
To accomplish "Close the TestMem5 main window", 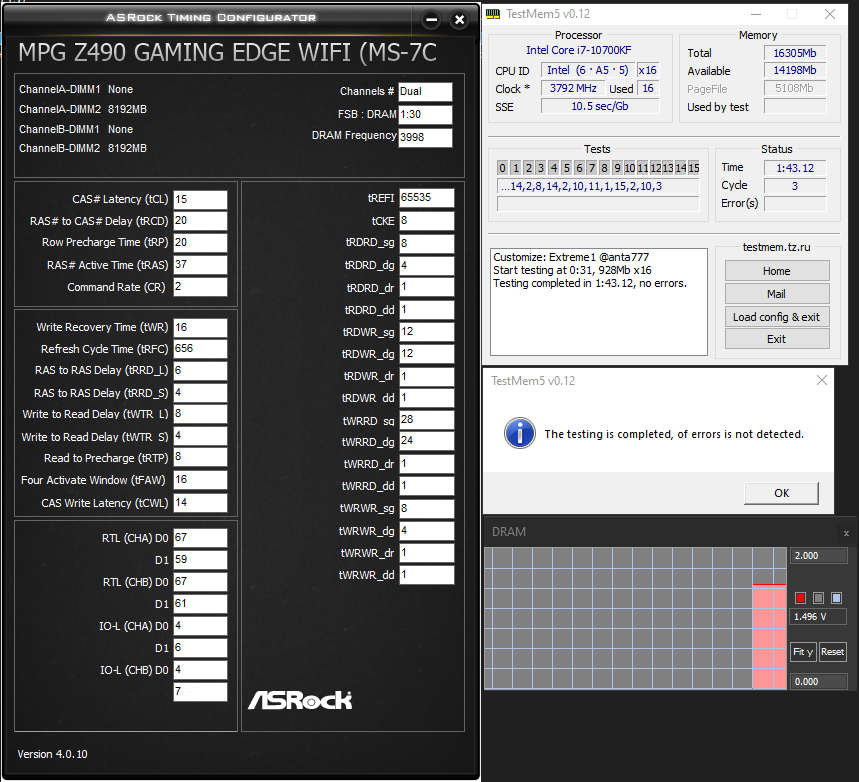I will click(x=829, y=14).
